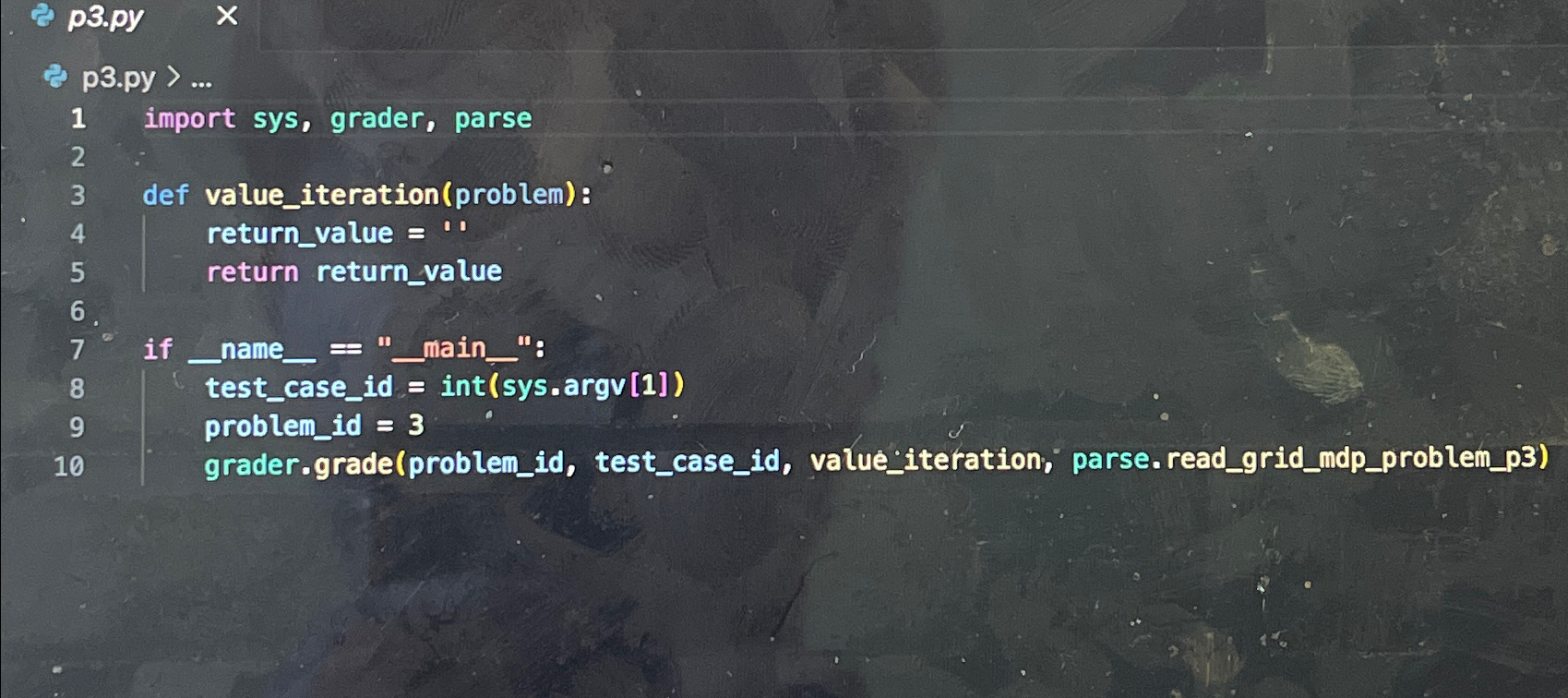
Task: Click the 'problem' parameter on line 3
Action: point(509,194)
